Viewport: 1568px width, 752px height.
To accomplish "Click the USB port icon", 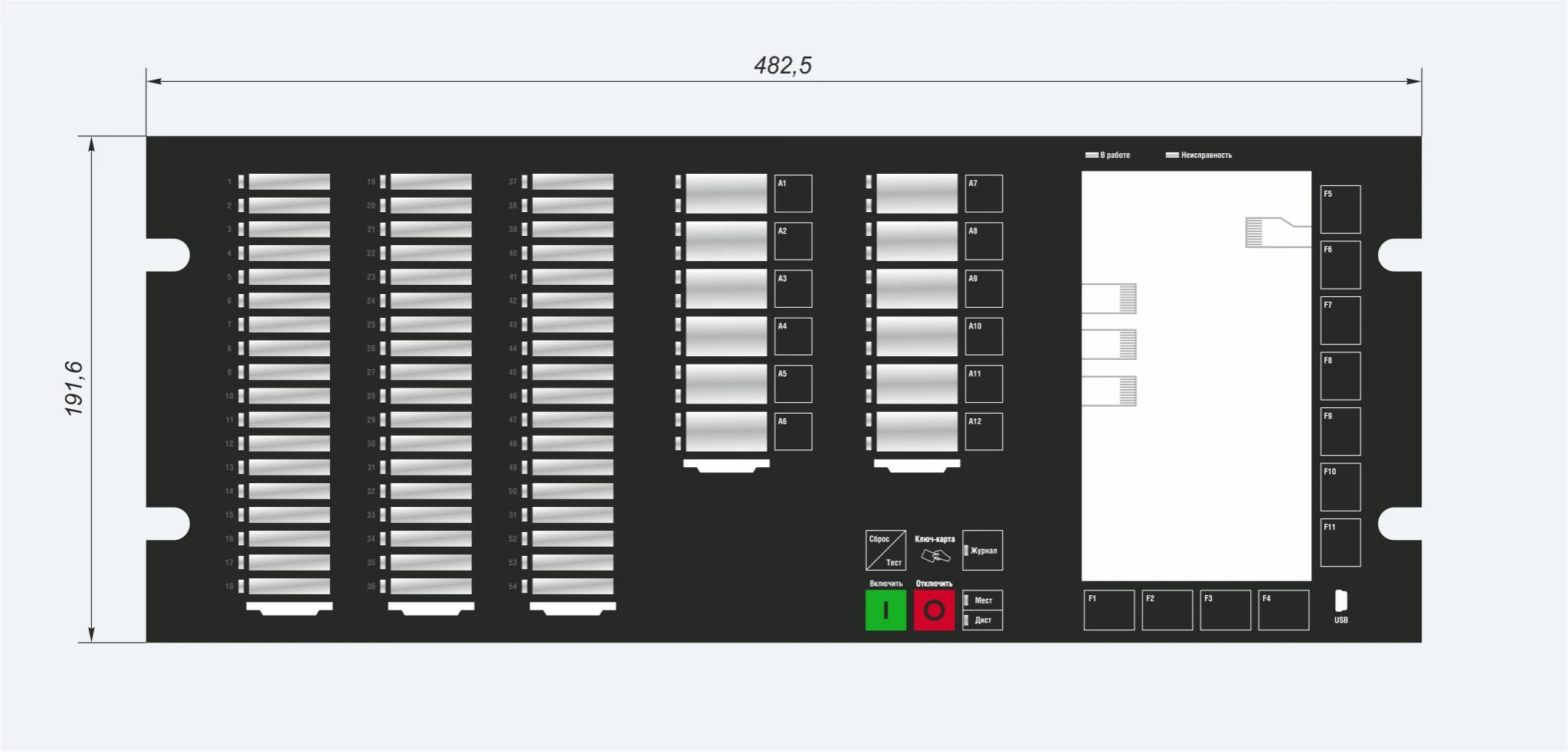I will [1340, 601].
